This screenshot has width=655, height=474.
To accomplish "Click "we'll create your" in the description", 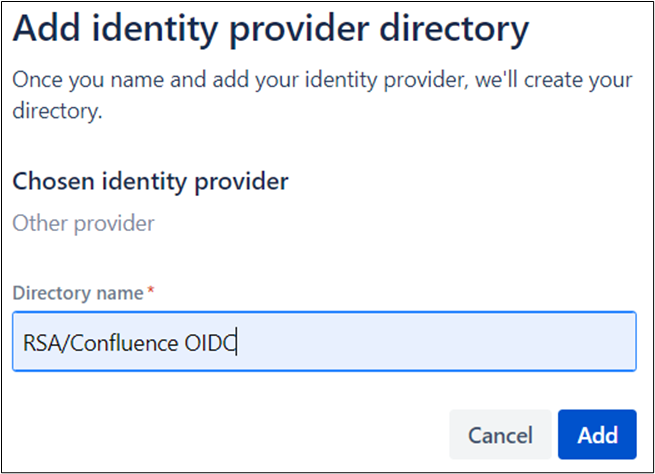I will click(x=558, y=80).
